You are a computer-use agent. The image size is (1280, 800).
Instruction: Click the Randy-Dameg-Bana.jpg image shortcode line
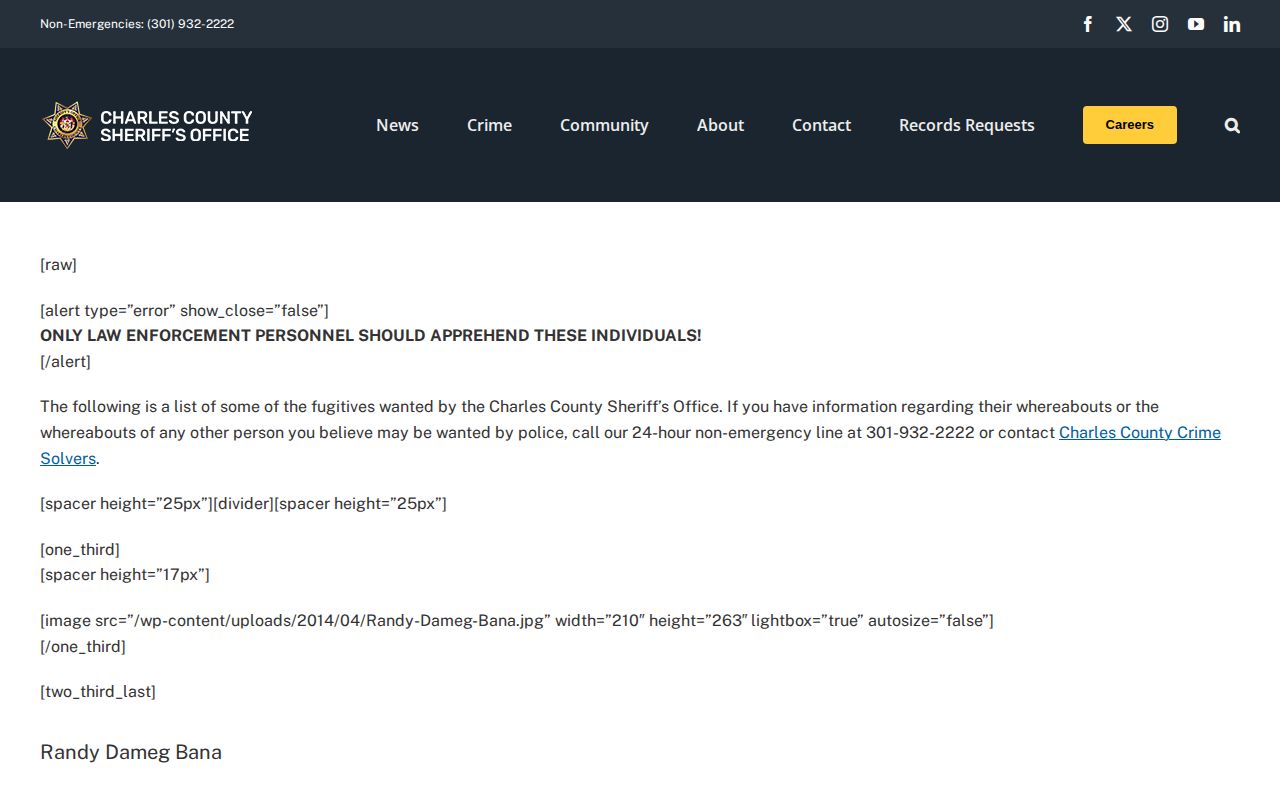[x=517, y=621]
